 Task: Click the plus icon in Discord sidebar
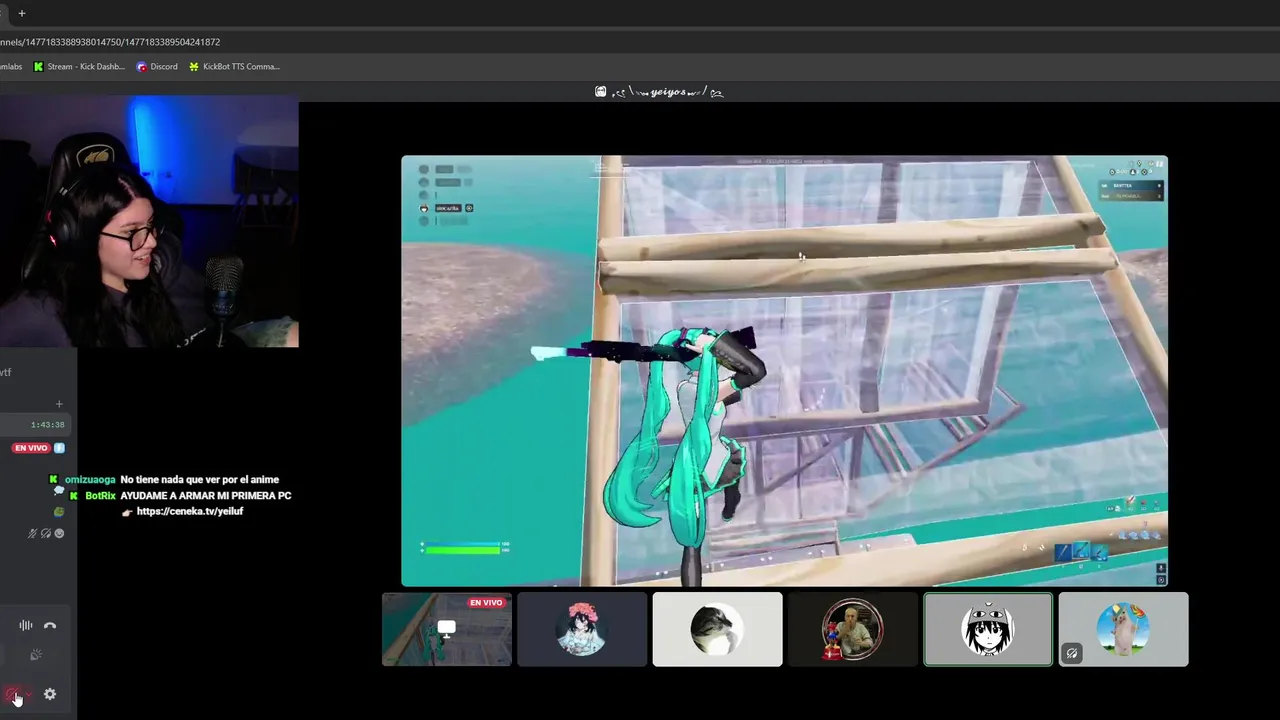[x=59, y=404]
